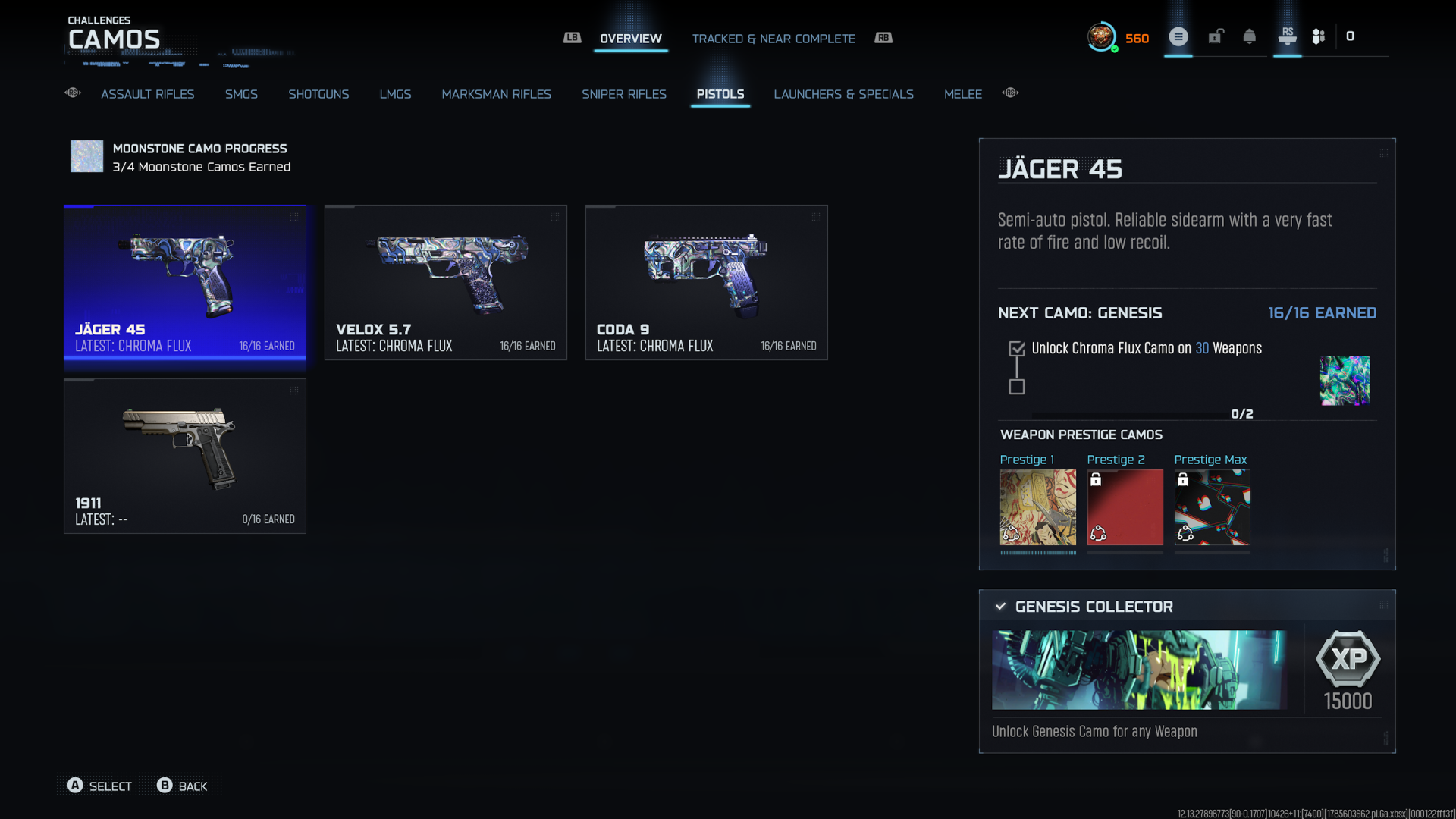Open the notifications bell
The height and width of the screenshot is (819, 1456).
point(1250,36)
